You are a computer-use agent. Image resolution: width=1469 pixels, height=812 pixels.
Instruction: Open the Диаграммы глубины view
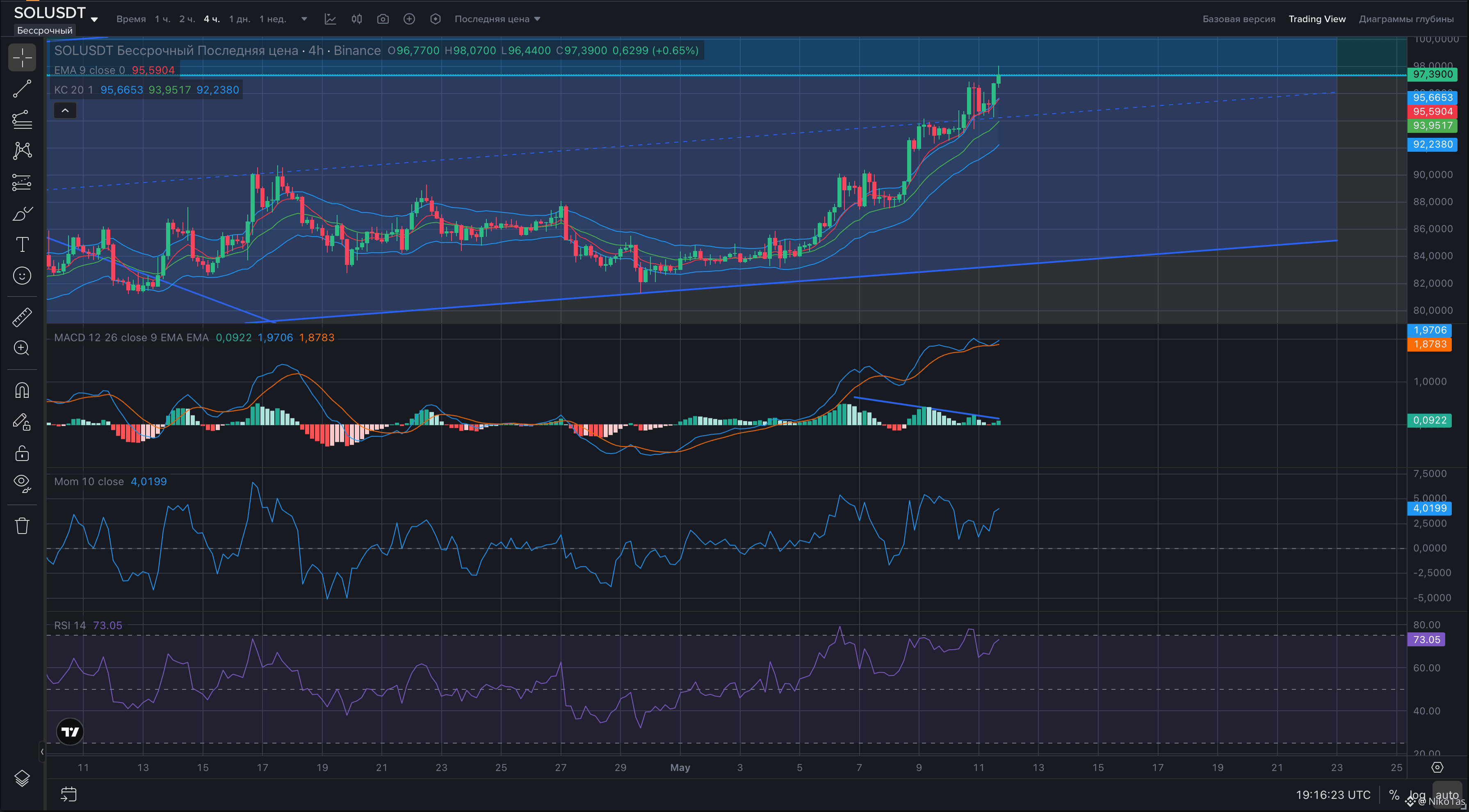(1406, 19)
